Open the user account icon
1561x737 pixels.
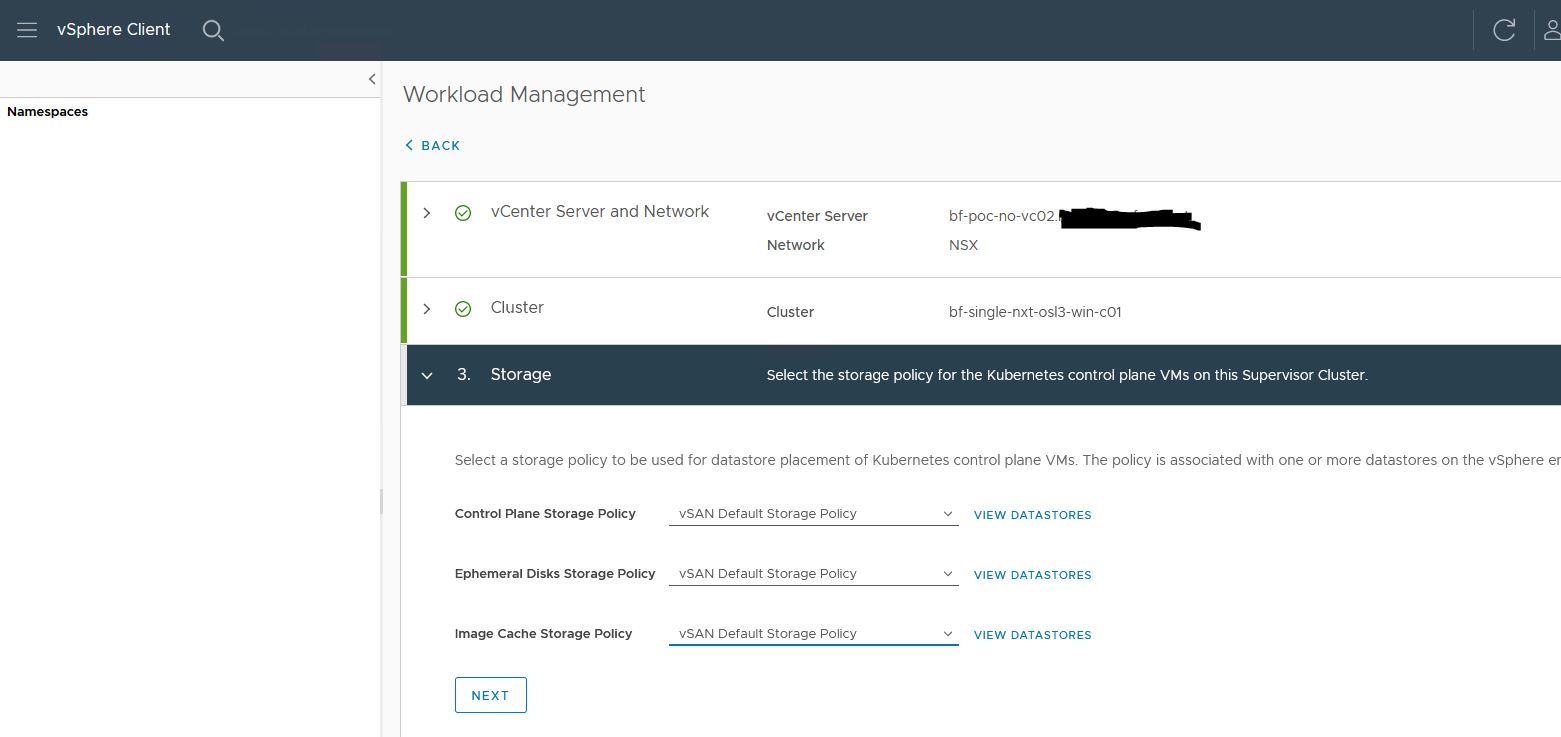click(x=1552, y=30)
